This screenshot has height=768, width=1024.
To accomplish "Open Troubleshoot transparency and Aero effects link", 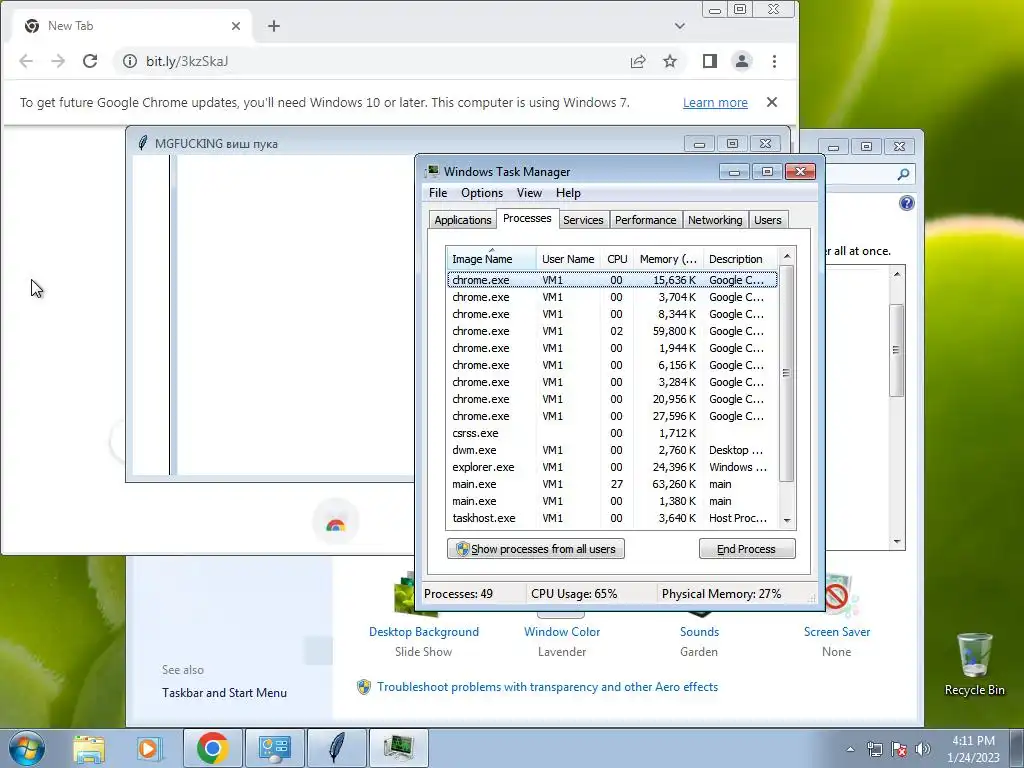I will click(x=547, y=686).
